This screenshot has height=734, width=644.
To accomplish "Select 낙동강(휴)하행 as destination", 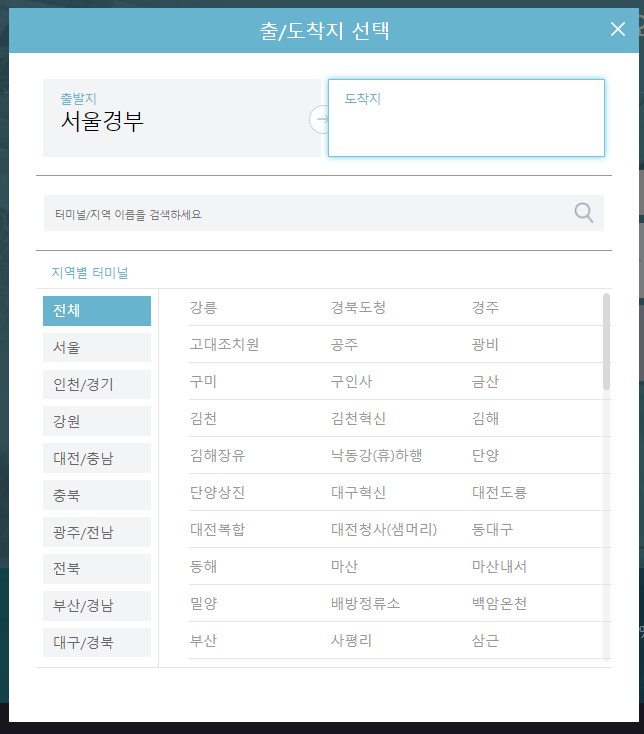I will [x=377, y=455].
